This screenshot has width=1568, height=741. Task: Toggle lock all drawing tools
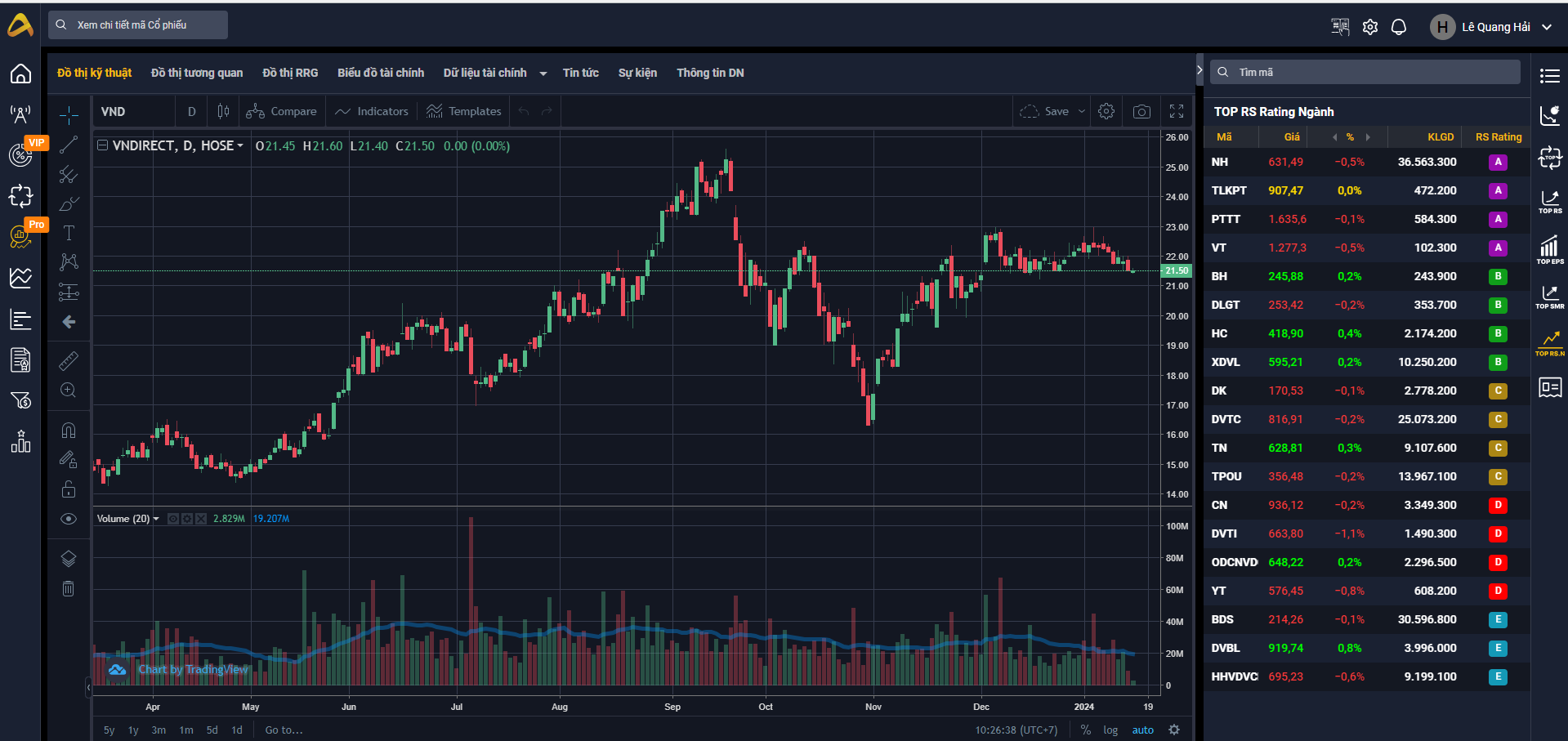click(x=69, y=489)
